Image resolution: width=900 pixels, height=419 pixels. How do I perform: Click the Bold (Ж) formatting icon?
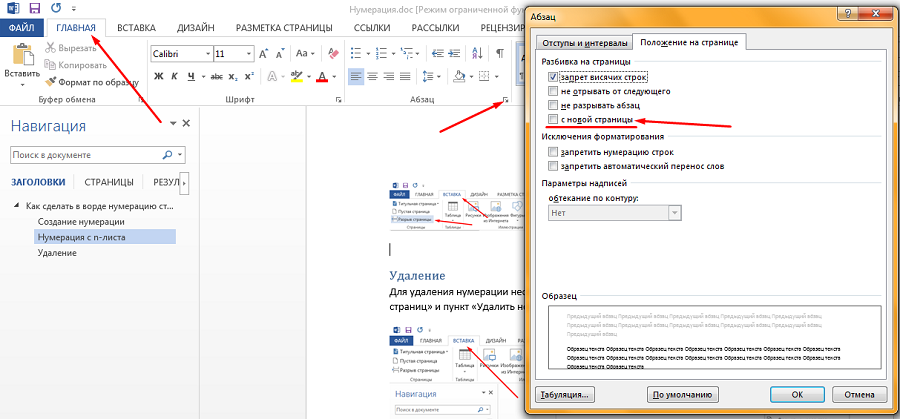click(x=158, y=76)
